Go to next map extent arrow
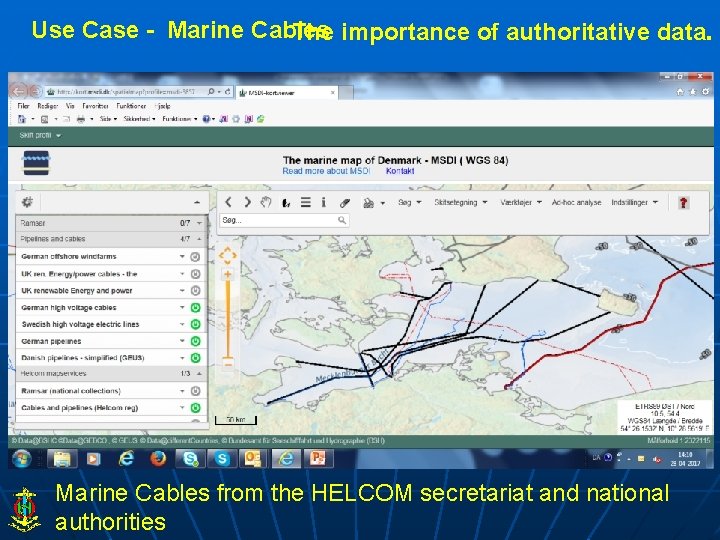This screenshot has height=540, width=720. tap(247, 202)
